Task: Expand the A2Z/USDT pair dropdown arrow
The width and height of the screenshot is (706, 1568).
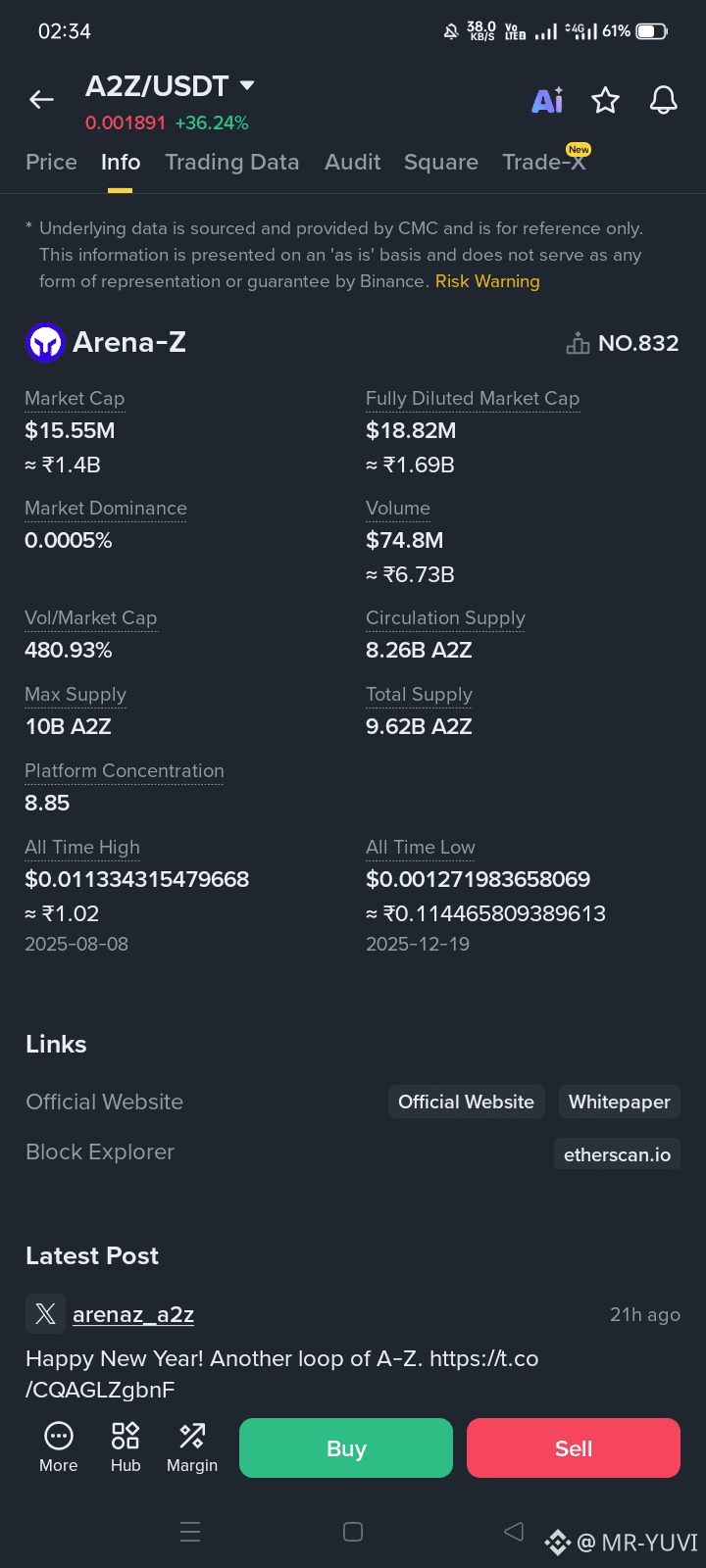Action: tap(247, 86)
